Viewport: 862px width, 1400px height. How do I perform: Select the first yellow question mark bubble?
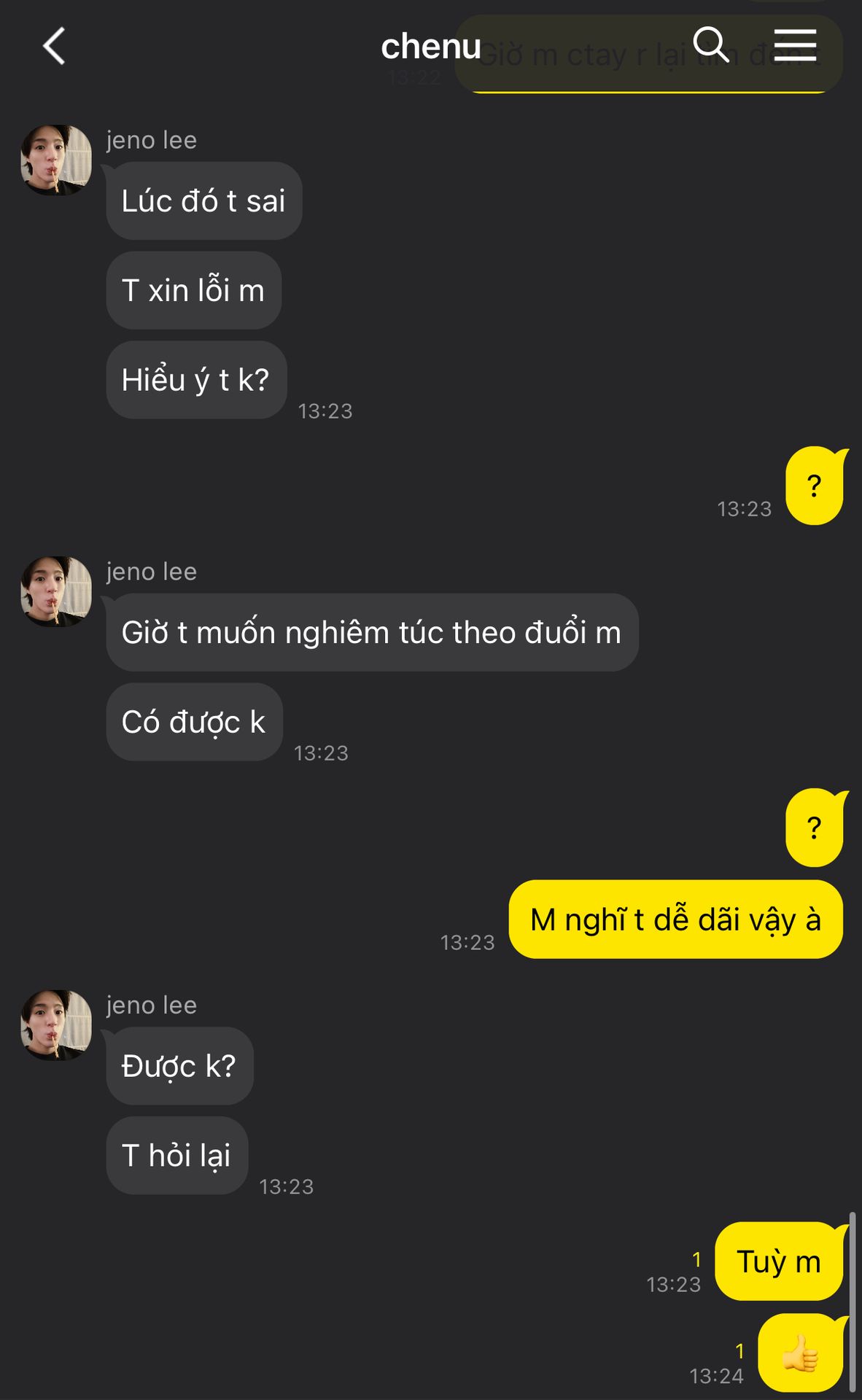815,486
